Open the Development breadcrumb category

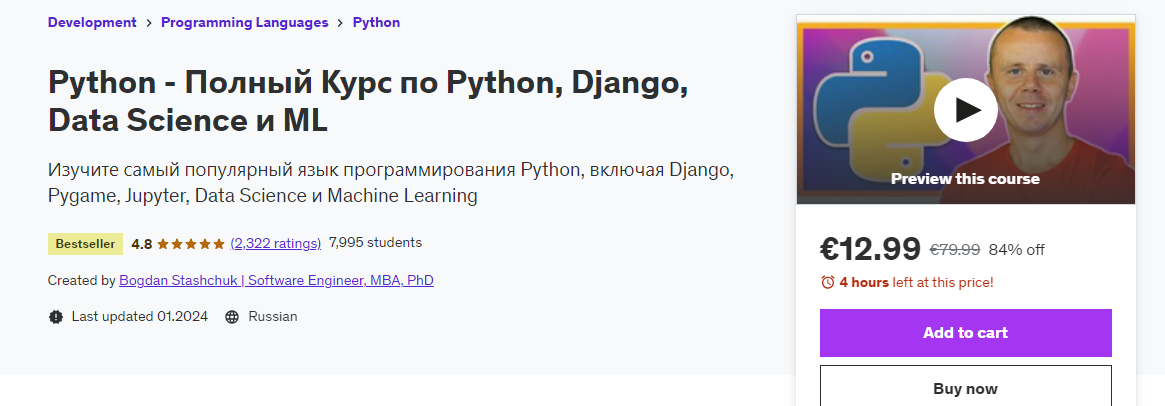click(92, 23)
